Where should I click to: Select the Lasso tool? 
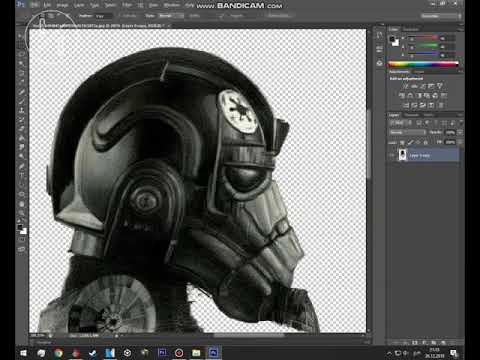point(21,54)
